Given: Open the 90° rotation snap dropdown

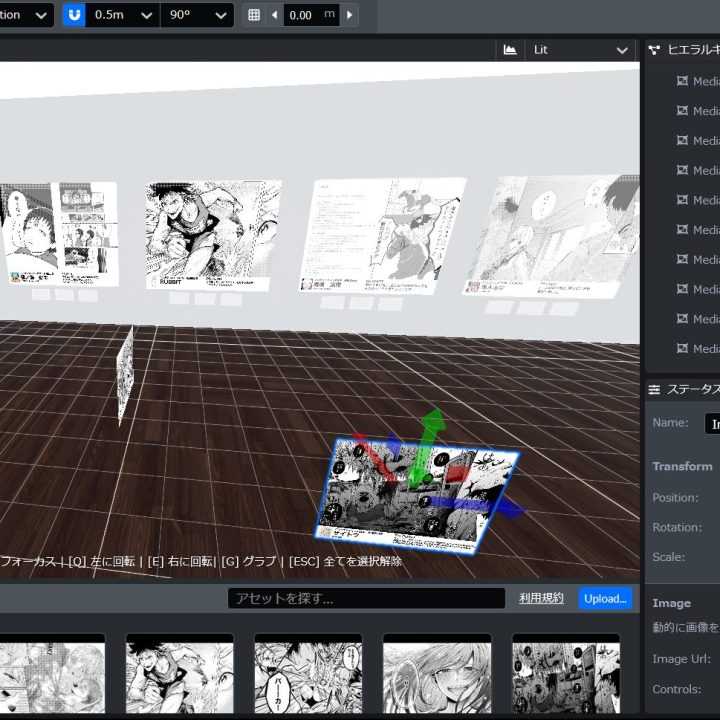Looking at the screenshot, I should coord(197,15).
